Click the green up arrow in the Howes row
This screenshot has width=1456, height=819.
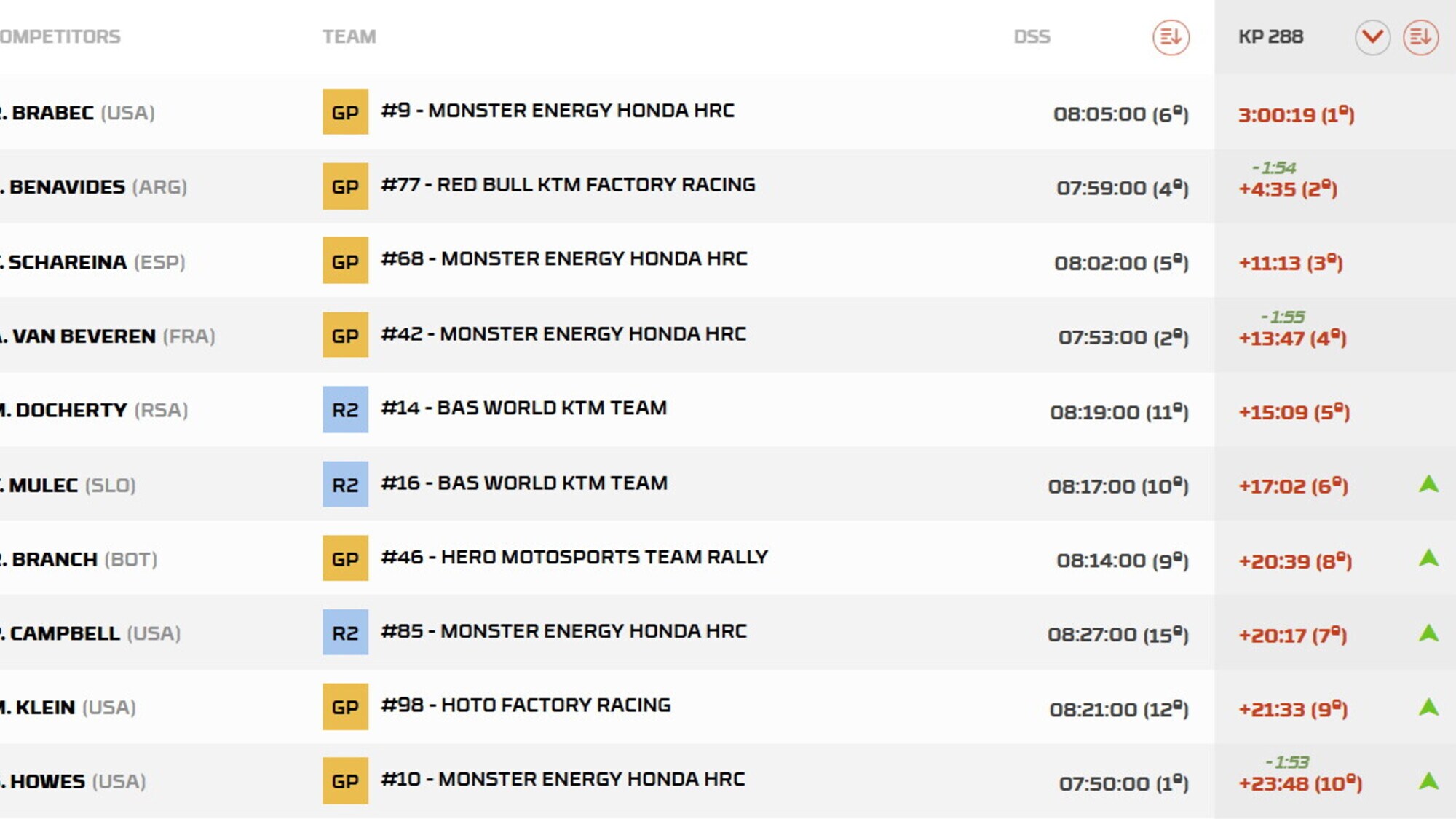pos(1428,781)
